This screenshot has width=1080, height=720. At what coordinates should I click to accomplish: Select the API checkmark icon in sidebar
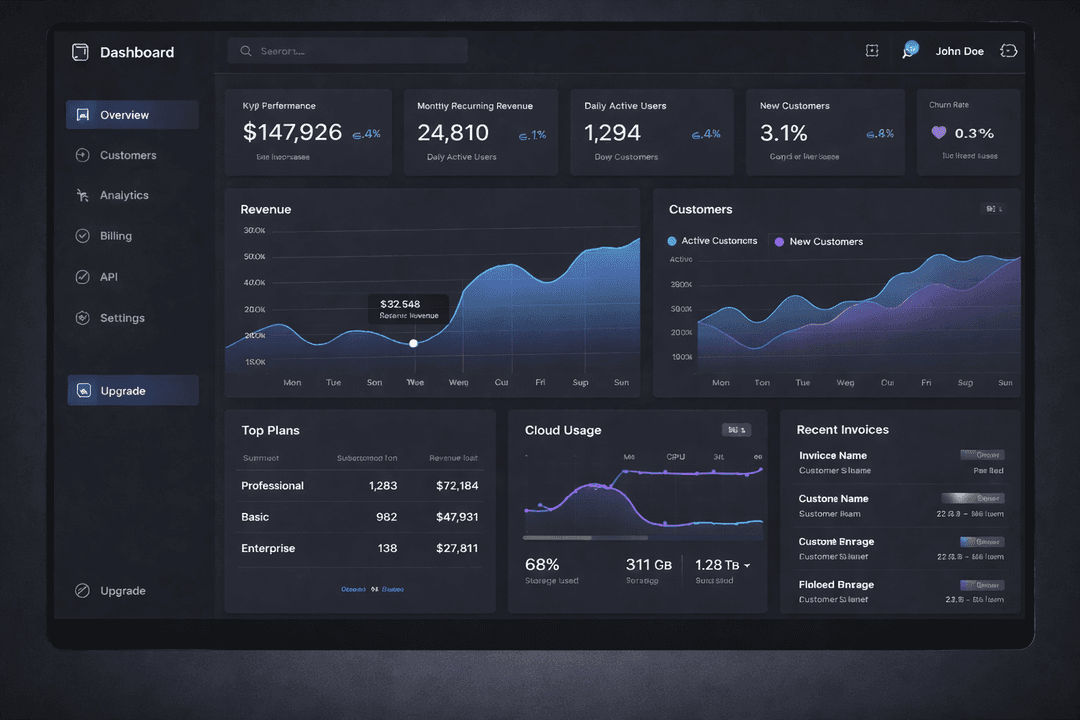[83, 276]
